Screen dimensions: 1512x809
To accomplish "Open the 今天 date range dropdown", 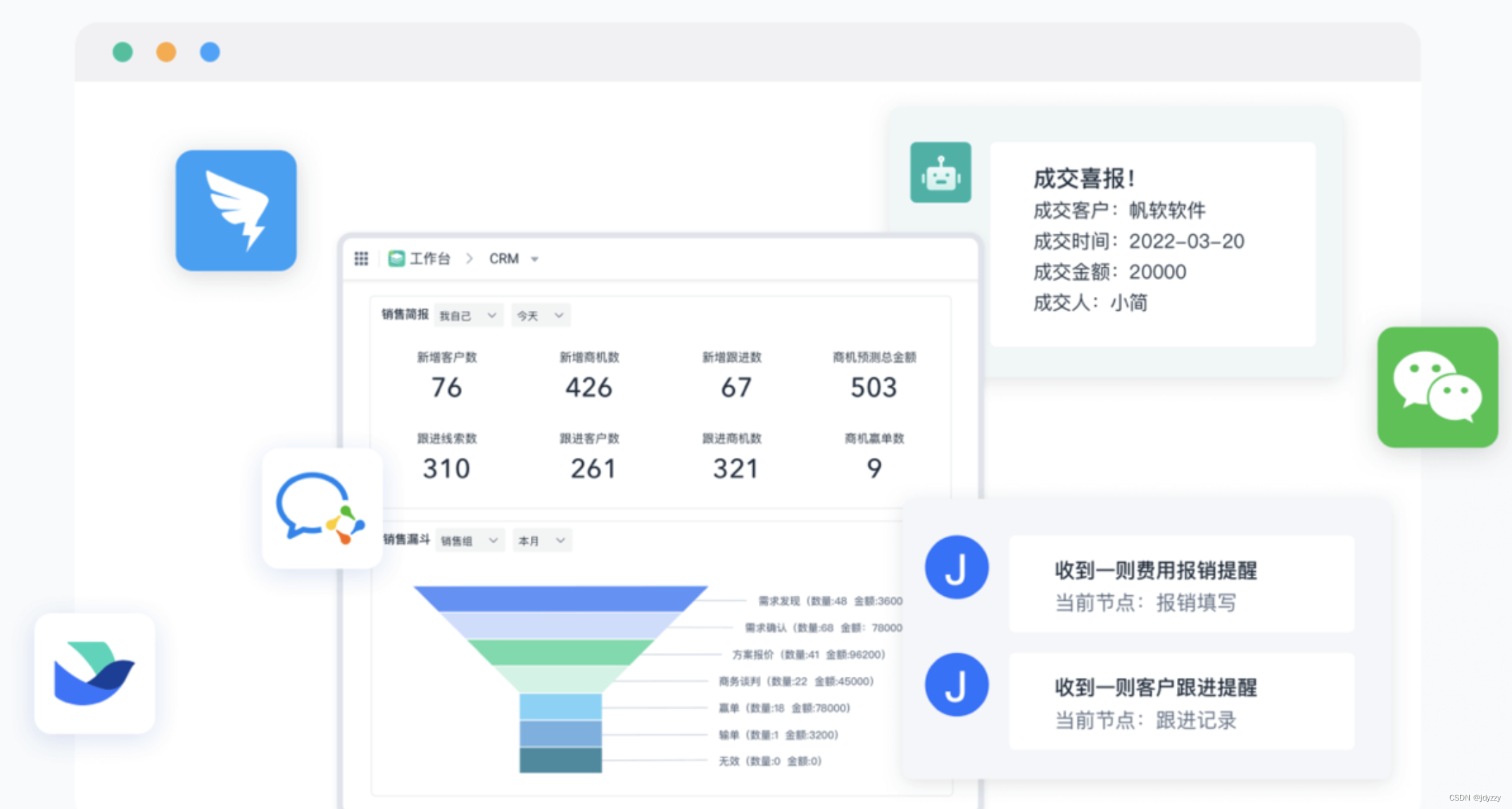I will click(540, 316).
